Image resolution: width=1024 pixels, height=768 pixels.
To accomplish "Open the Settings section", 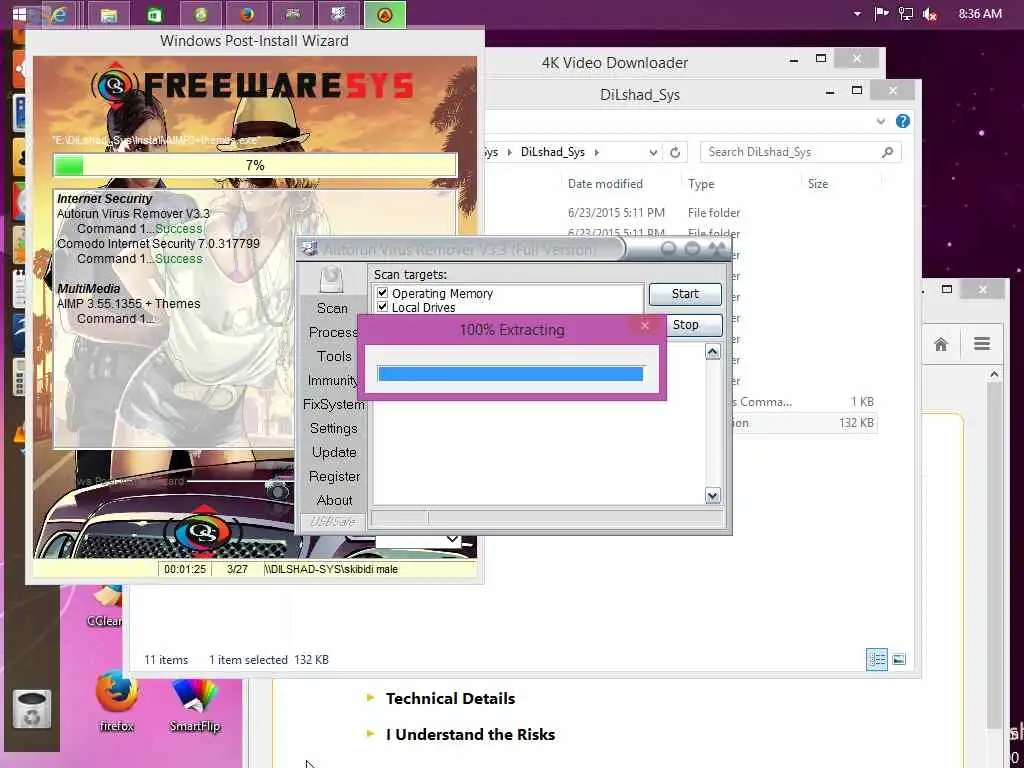I will [x=334, y=428].
